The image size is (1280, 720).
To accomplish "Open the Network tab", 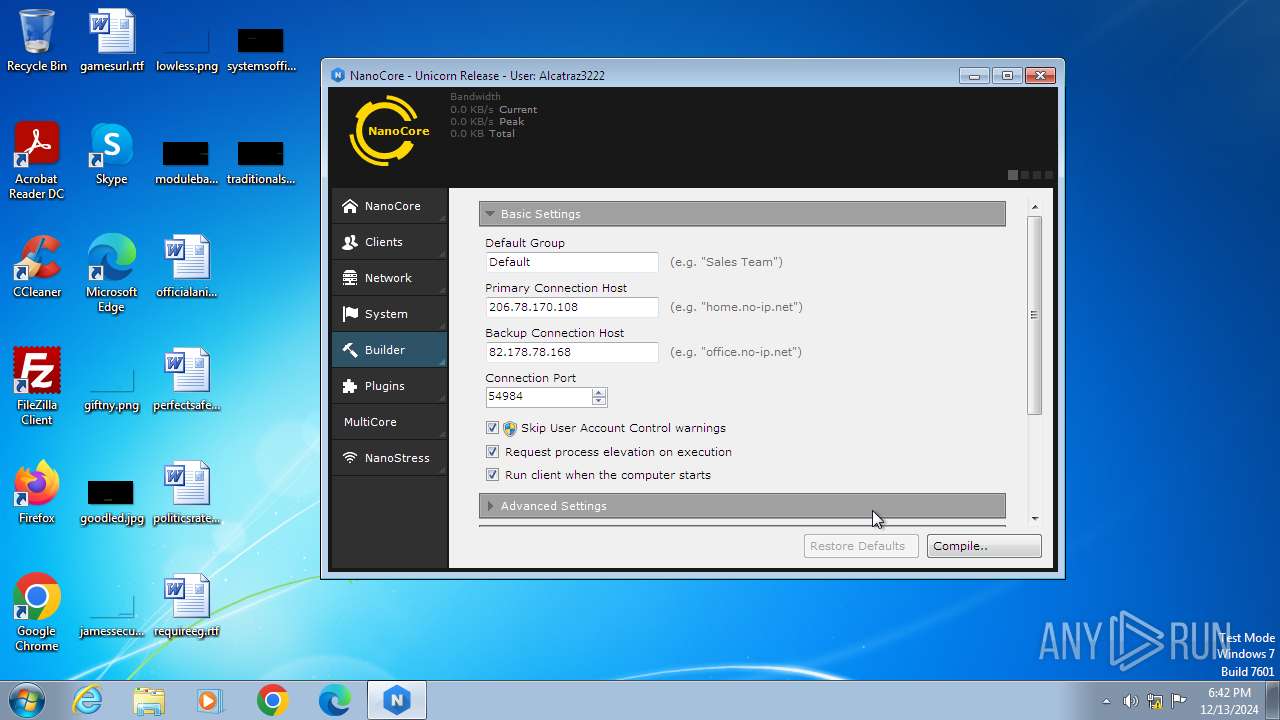I will pyautogui.click(x=389, y=278).
